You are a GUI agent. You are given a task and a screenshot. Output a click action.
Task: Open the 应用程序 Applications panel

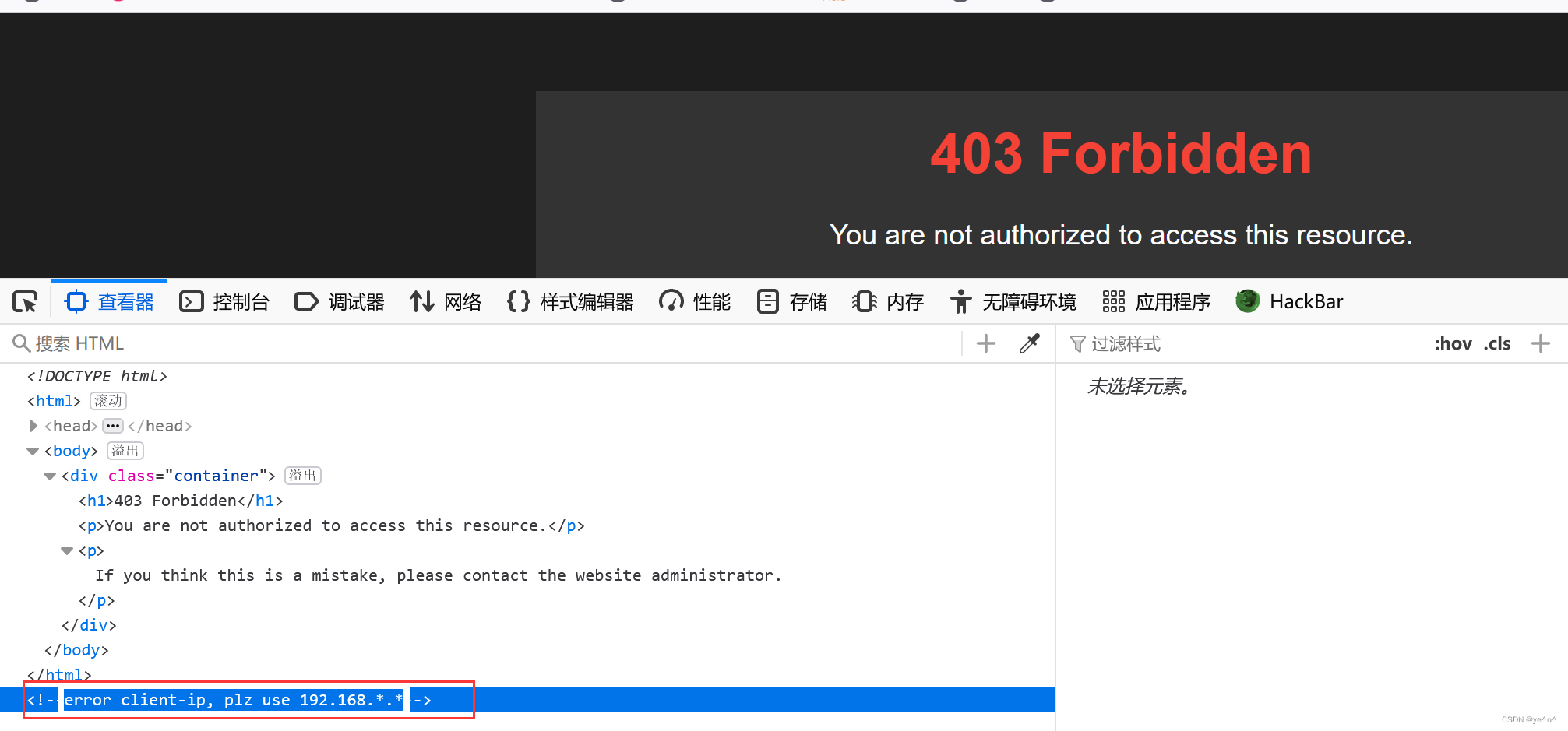1156,301
